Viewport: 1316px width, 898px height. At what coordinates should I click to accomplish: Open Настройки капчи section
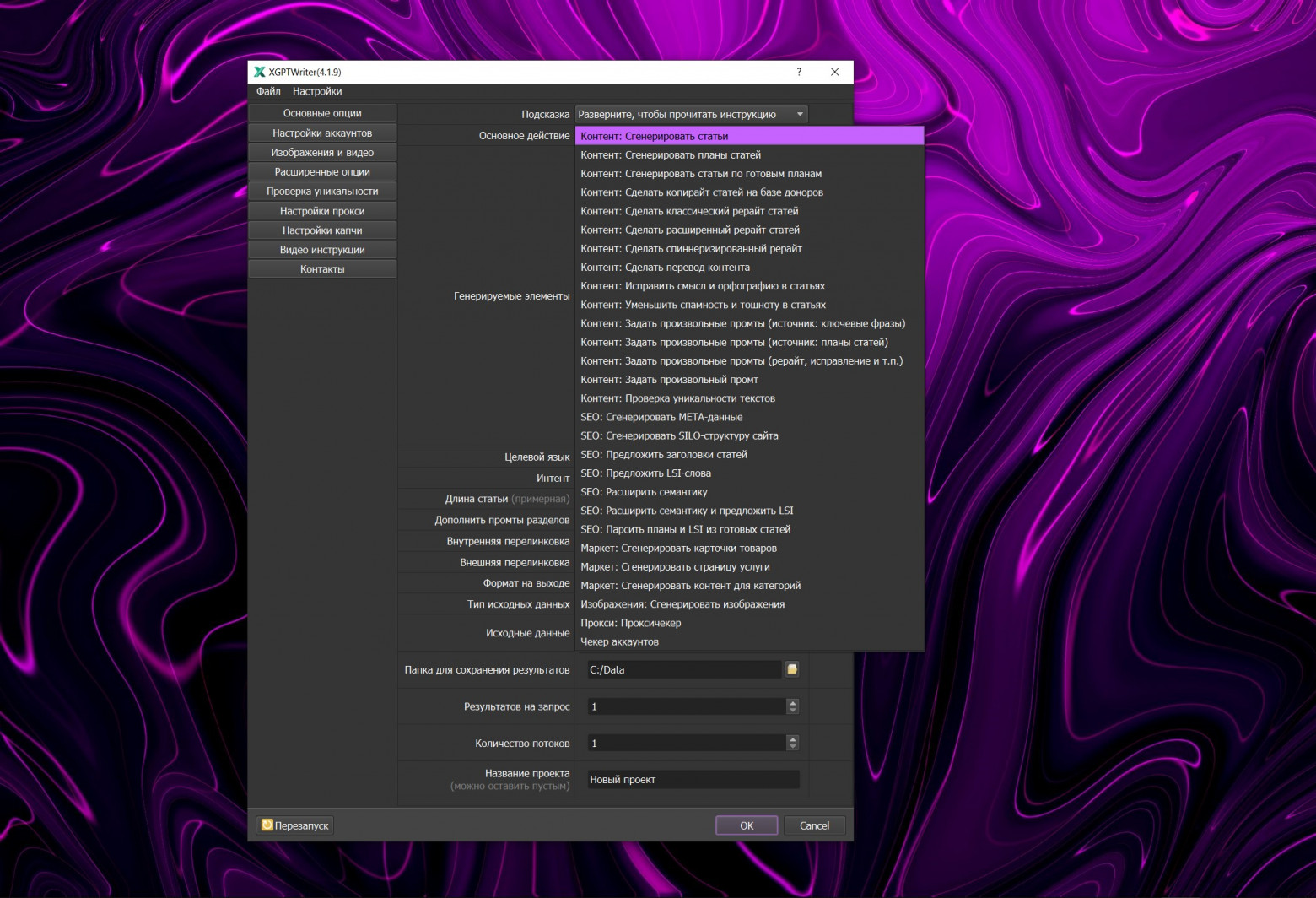pyautogui.click(x=322, y=230)
